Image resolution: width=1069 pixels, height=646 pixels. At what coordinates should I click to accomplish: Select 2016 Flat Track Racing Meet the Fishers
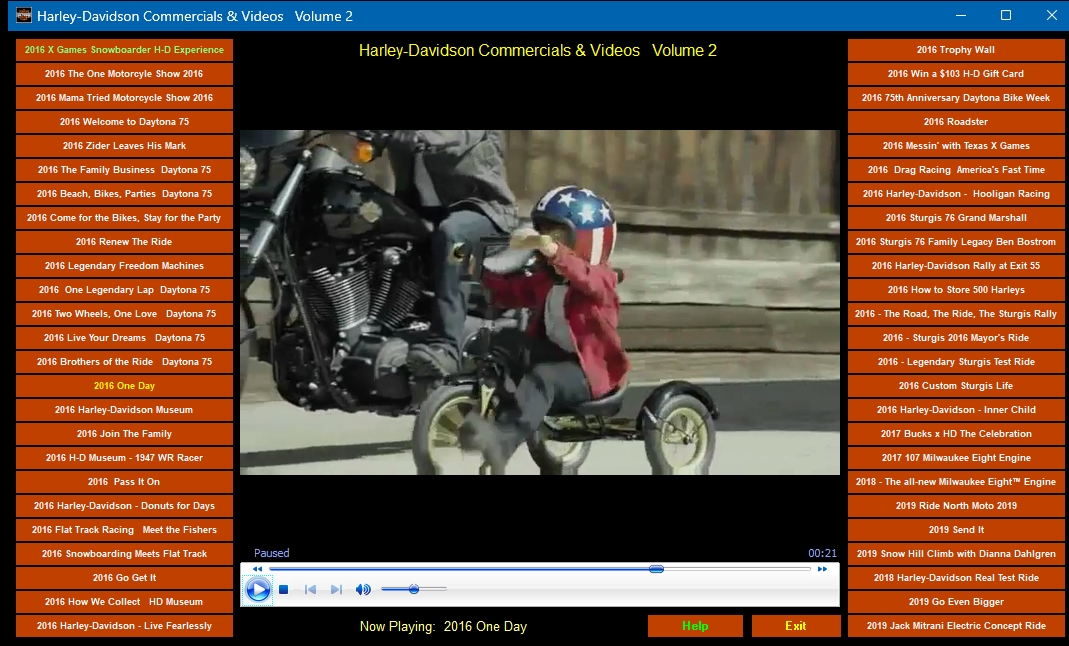click(x=124, y=529)
